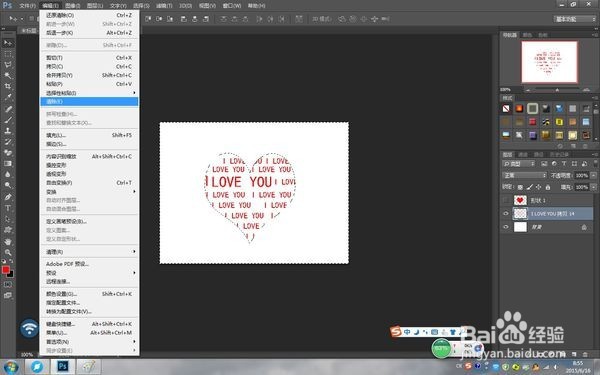Screen dimensions: 600x375
Task: Click the black background color swatch
Action: click(11, 275)
